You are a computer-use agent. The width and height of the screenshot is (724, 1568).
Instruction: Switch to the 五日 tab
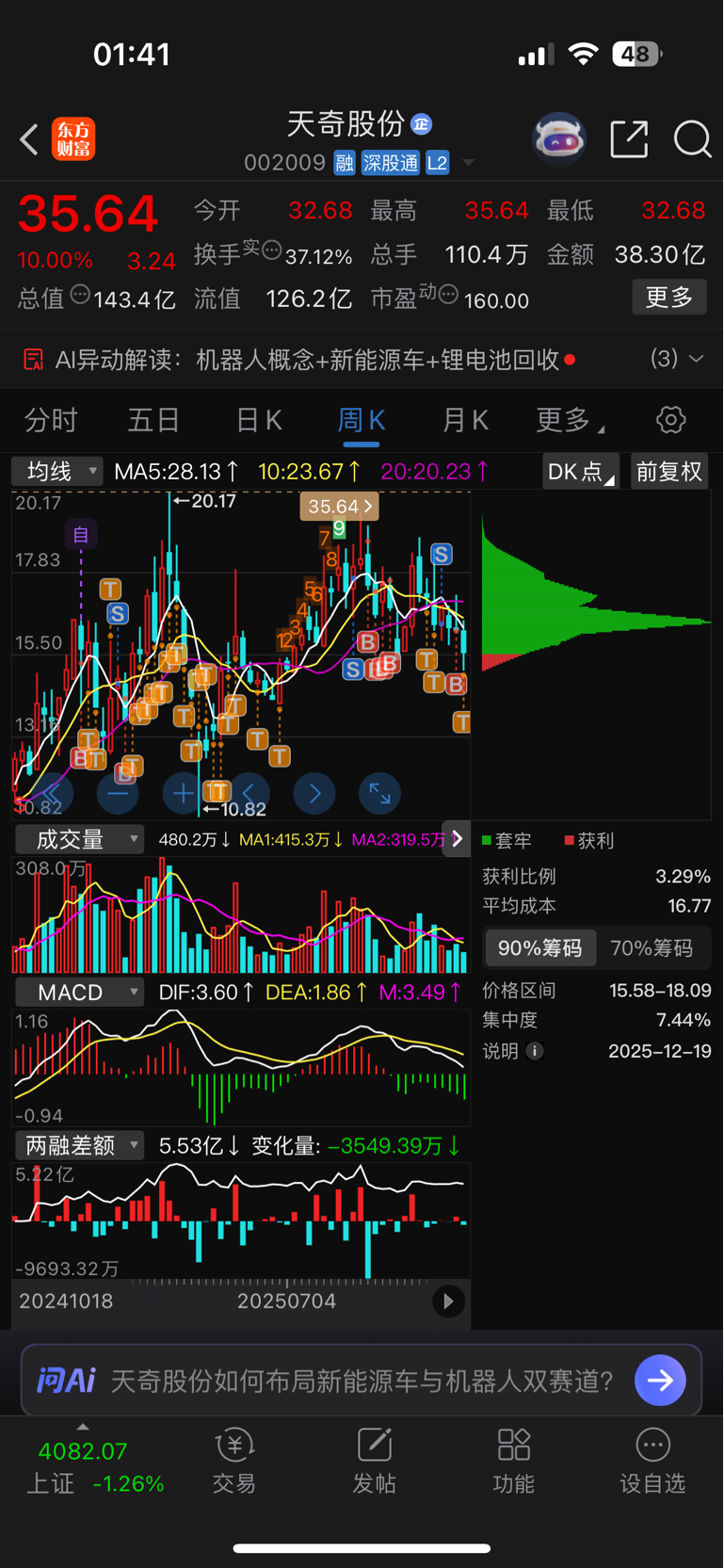pyautogui.click(x=153, y=420)
